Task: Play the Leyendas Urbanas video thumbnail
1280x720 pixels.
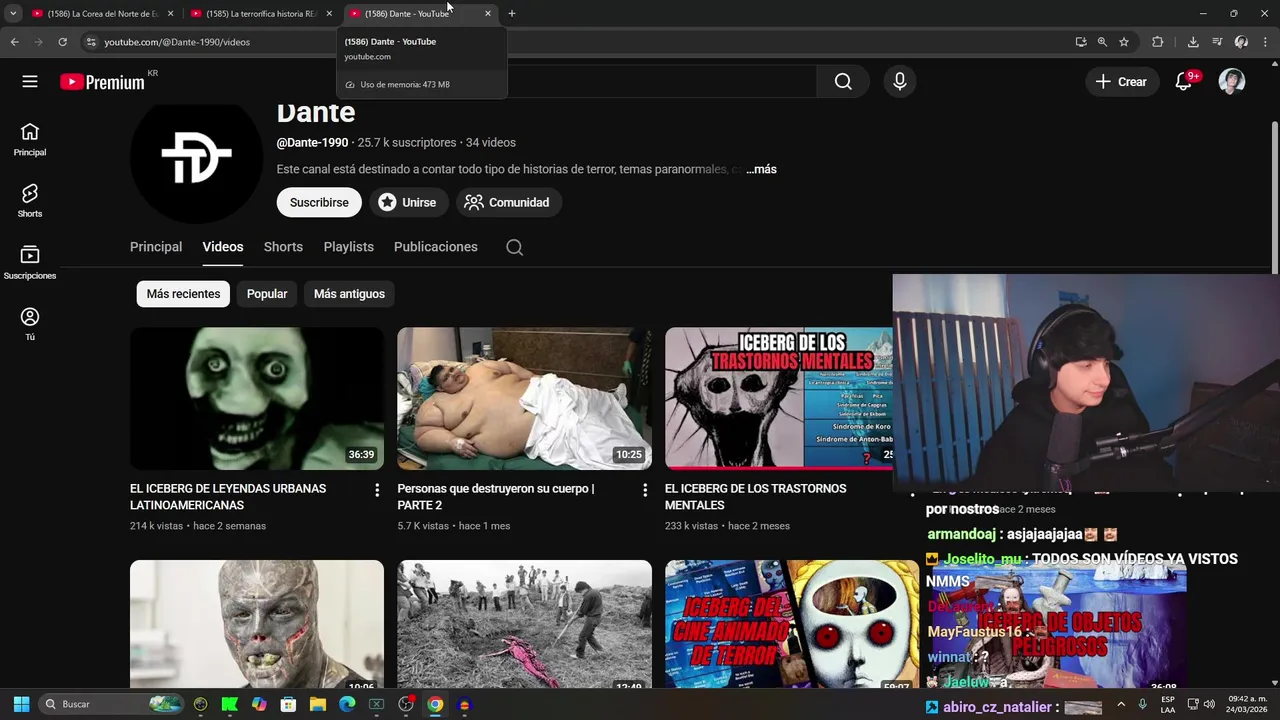Action: point(257,398)
